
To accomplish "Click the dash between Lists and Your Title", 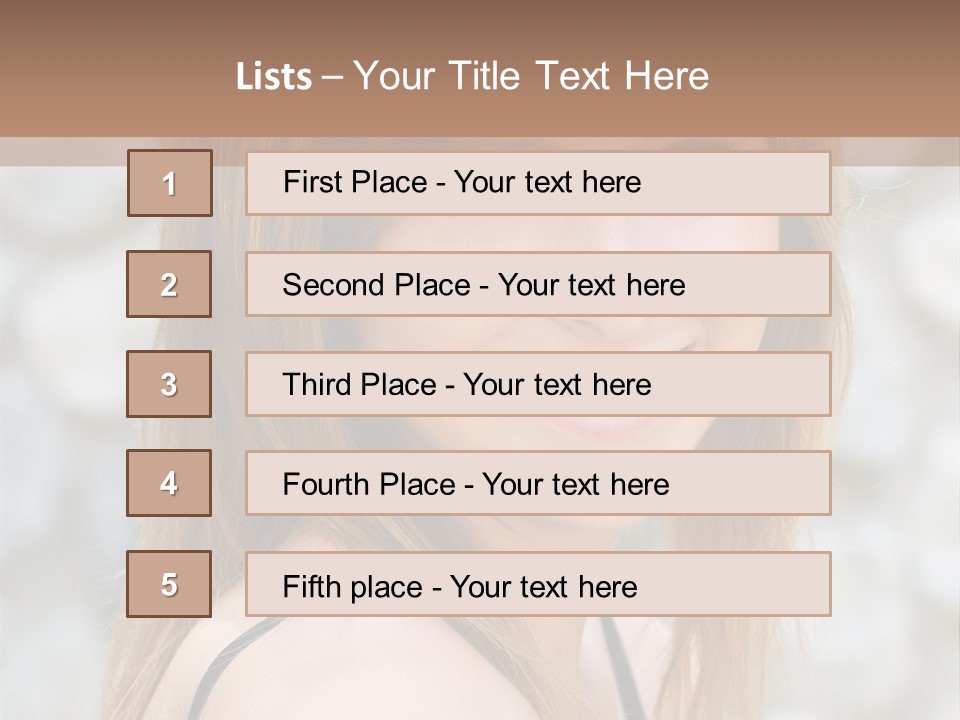I will [332, 77].
